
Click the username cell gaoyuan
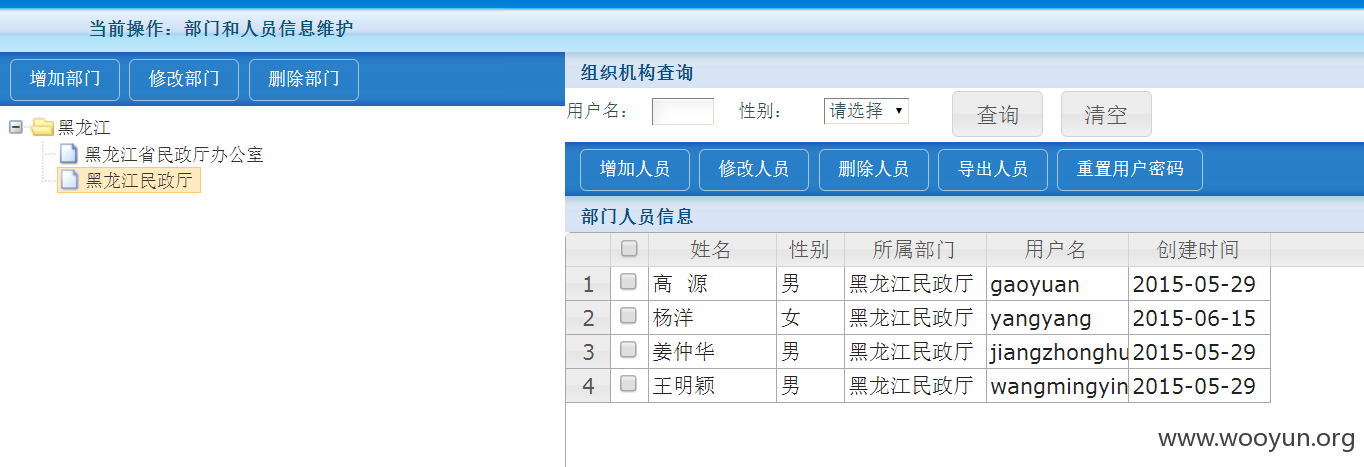pos(1057,284)
